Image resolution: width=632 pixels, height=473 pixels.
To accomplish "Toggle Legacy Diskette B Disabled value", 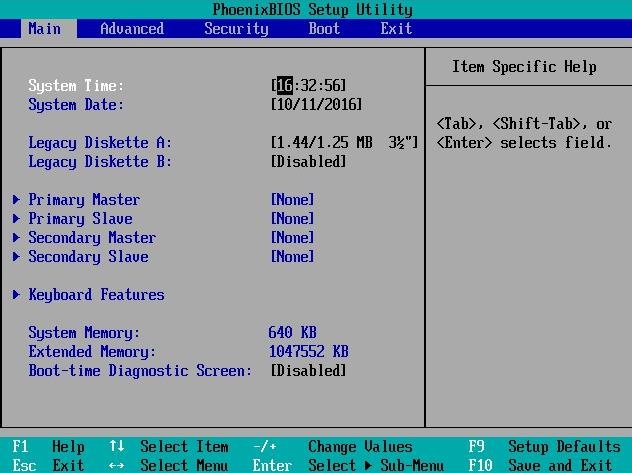I will tap(308, 162).
